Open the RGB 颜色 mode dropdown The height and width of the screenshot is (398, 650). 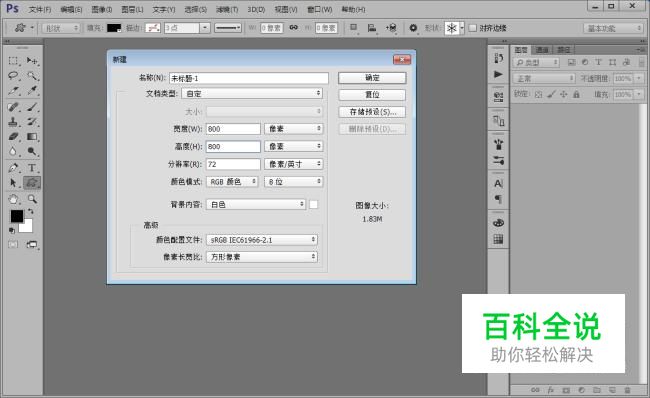232,182
